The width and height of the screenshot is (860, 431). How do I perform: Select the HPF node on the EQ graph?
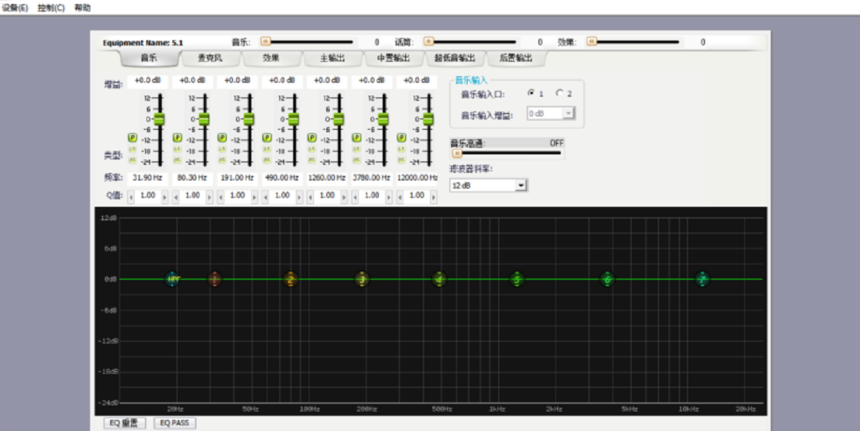tap(173, 279)
